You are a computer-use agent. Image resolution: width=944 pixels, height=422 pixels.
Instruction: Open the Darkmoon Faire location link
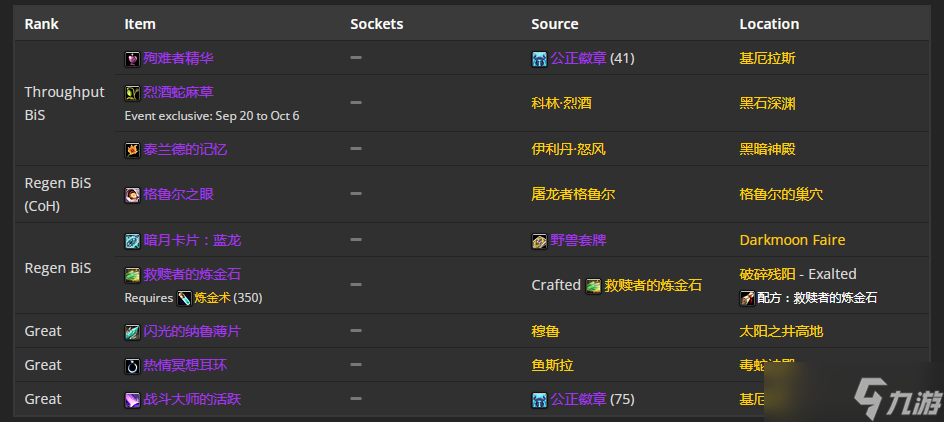click(x=792, y=240)
